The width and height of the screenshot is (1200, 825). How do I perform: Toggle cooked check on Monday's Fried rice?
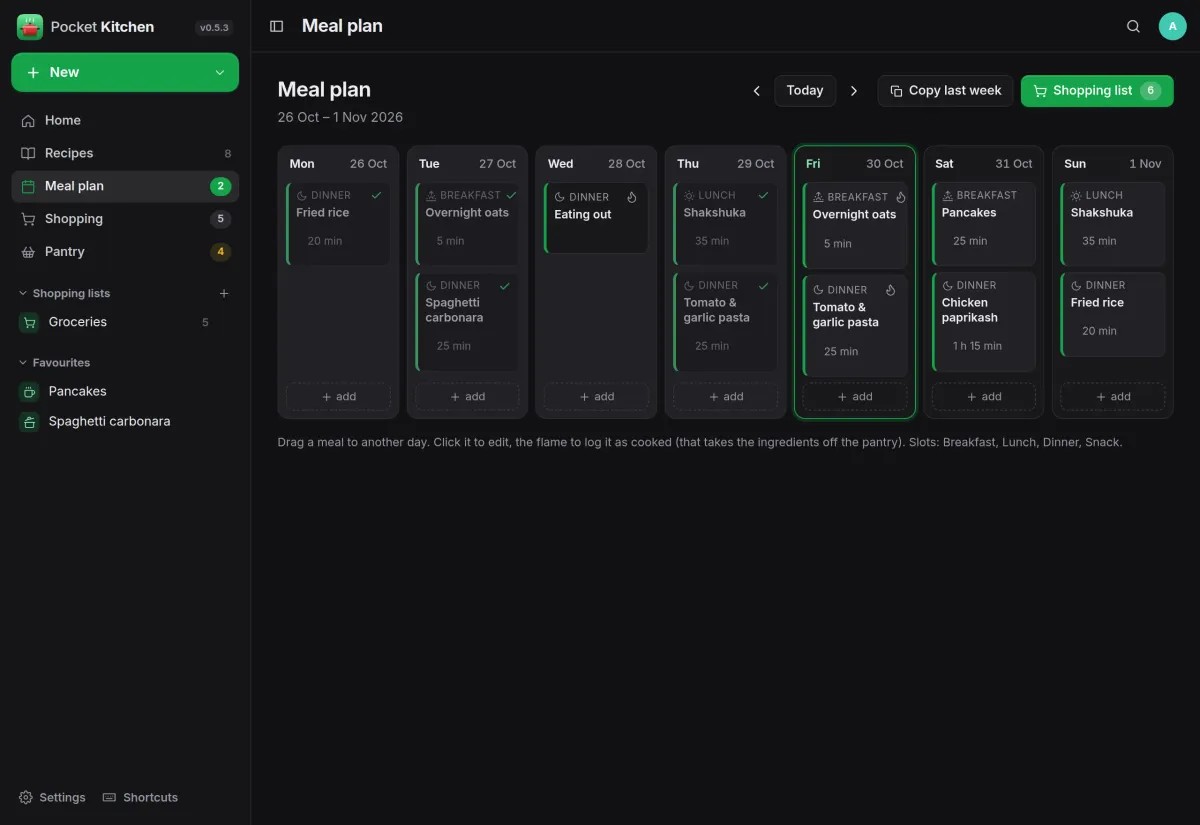coord(377,195)
